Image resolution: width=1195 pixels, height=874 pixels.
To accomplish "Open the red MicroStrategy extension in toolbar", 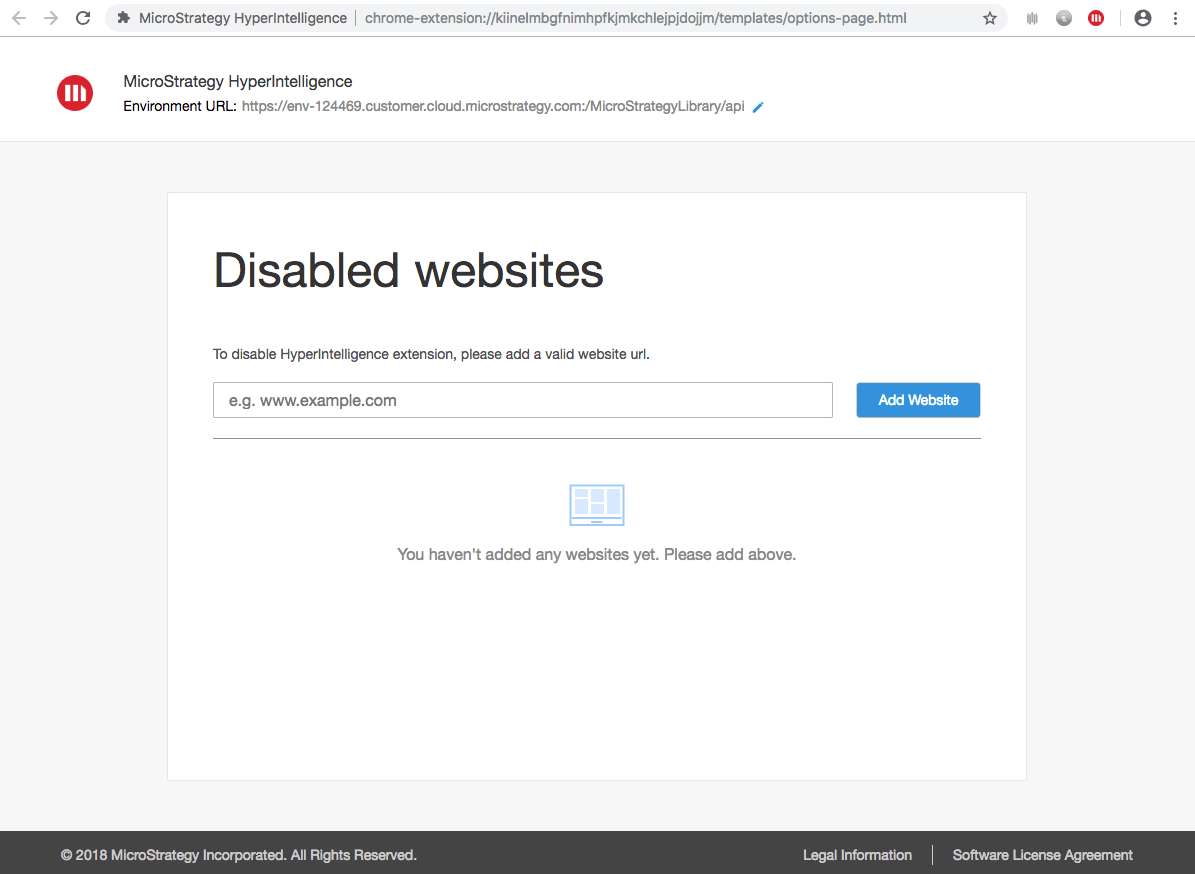I will coord(1096,18).
